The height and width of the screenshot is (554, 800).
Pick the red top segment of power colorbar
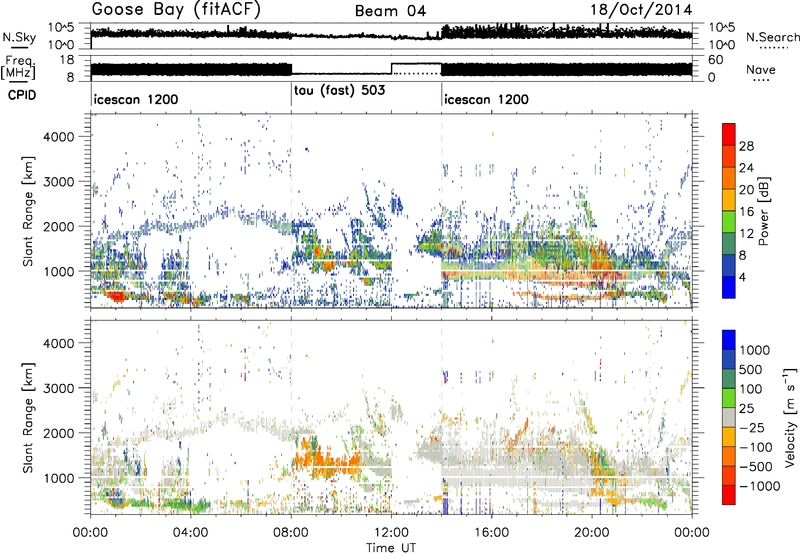click(729, 135)
